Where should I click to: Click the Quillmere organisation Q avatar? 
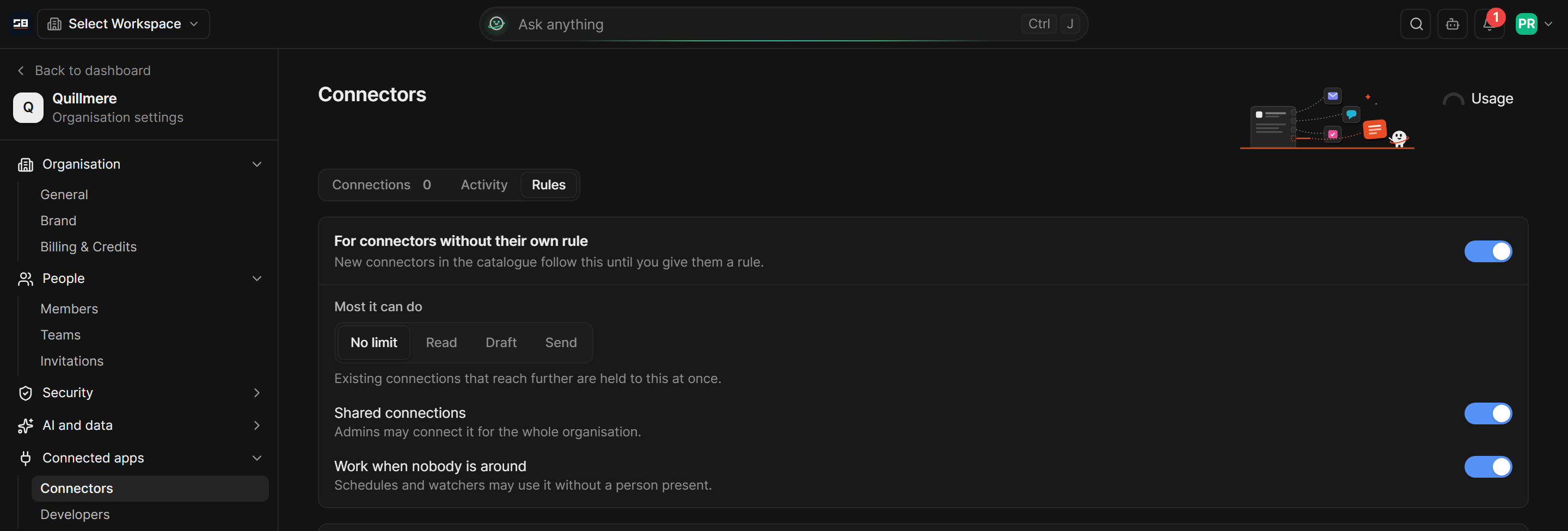[28, 108]
